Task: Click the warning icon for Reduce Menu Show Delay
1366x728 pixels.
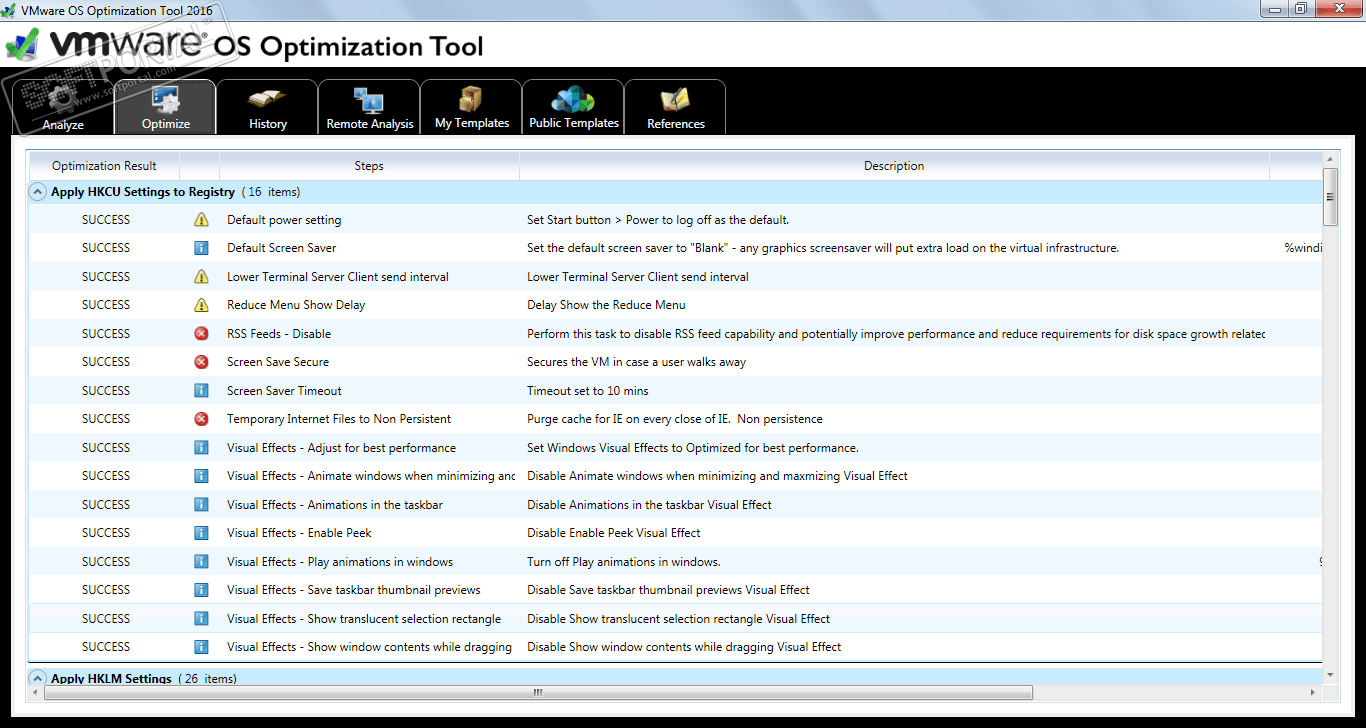Action: (201, 305)
